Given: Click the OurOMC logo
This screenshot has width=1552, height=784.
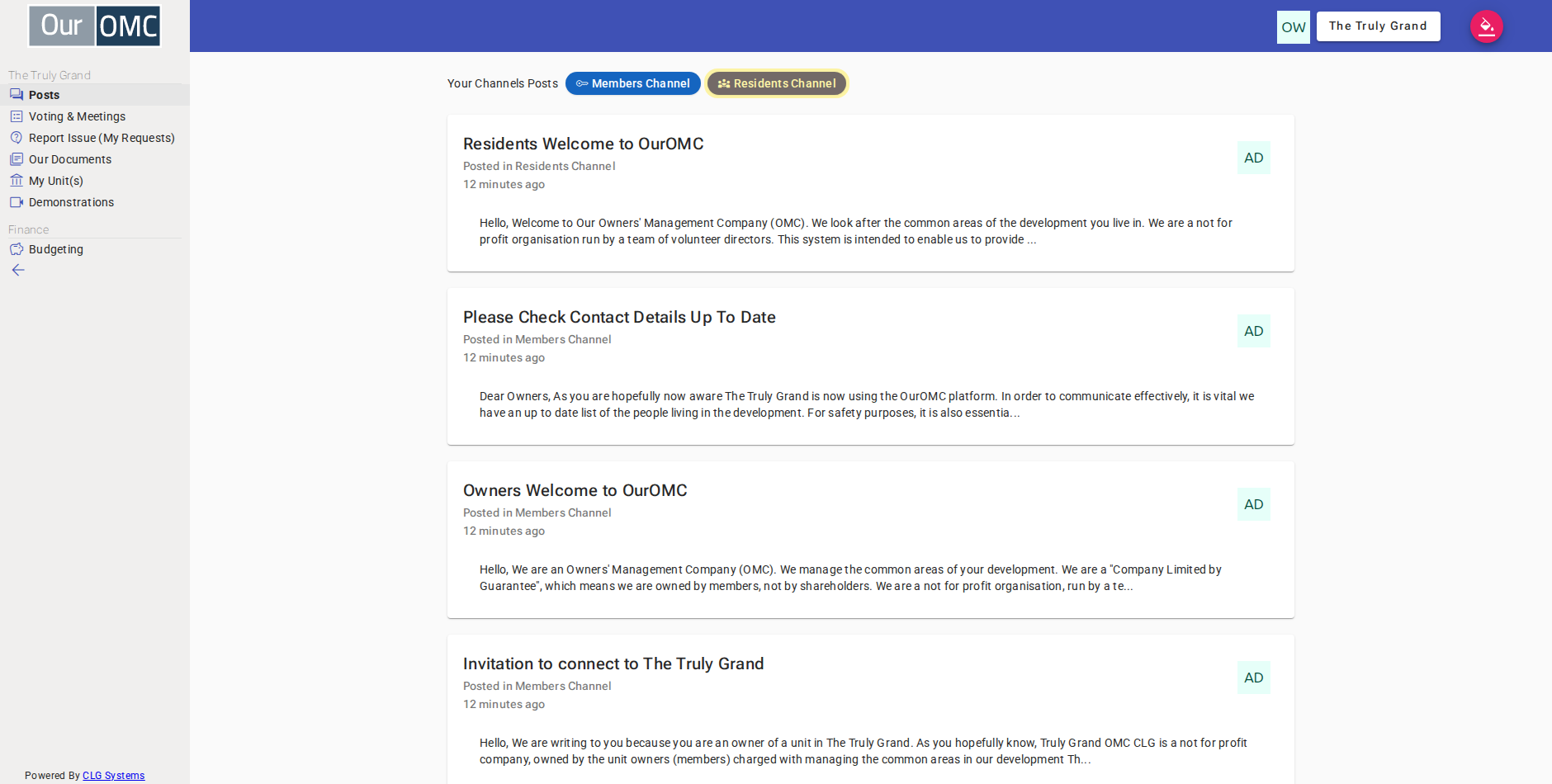Looking at the screenshot, I should click(95, 26).
